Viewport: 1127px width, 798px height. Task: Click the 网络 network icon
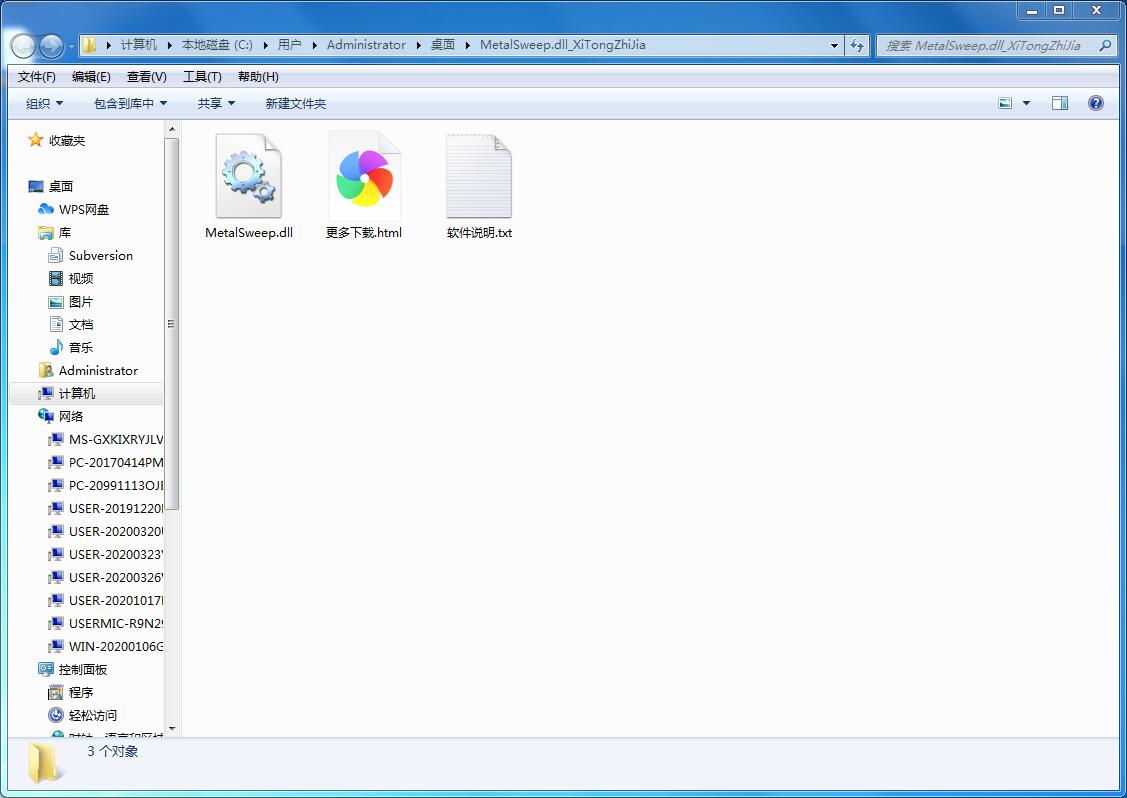46,416
